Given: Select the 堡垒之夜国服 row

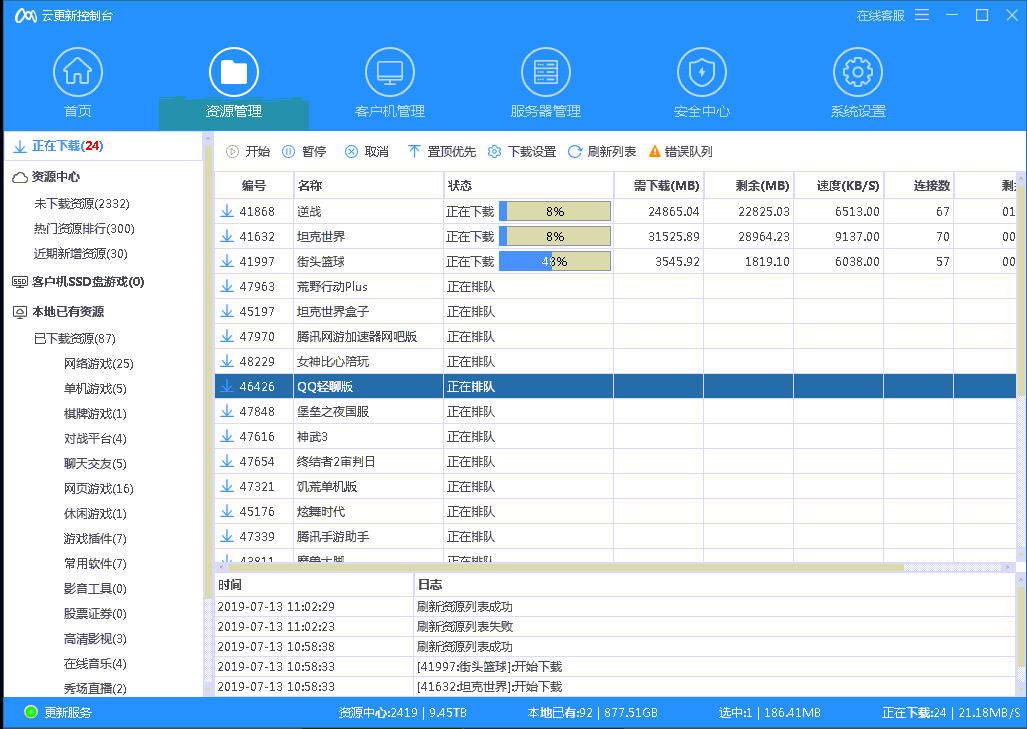Looking at the screenshot, I should coord(615,411).
